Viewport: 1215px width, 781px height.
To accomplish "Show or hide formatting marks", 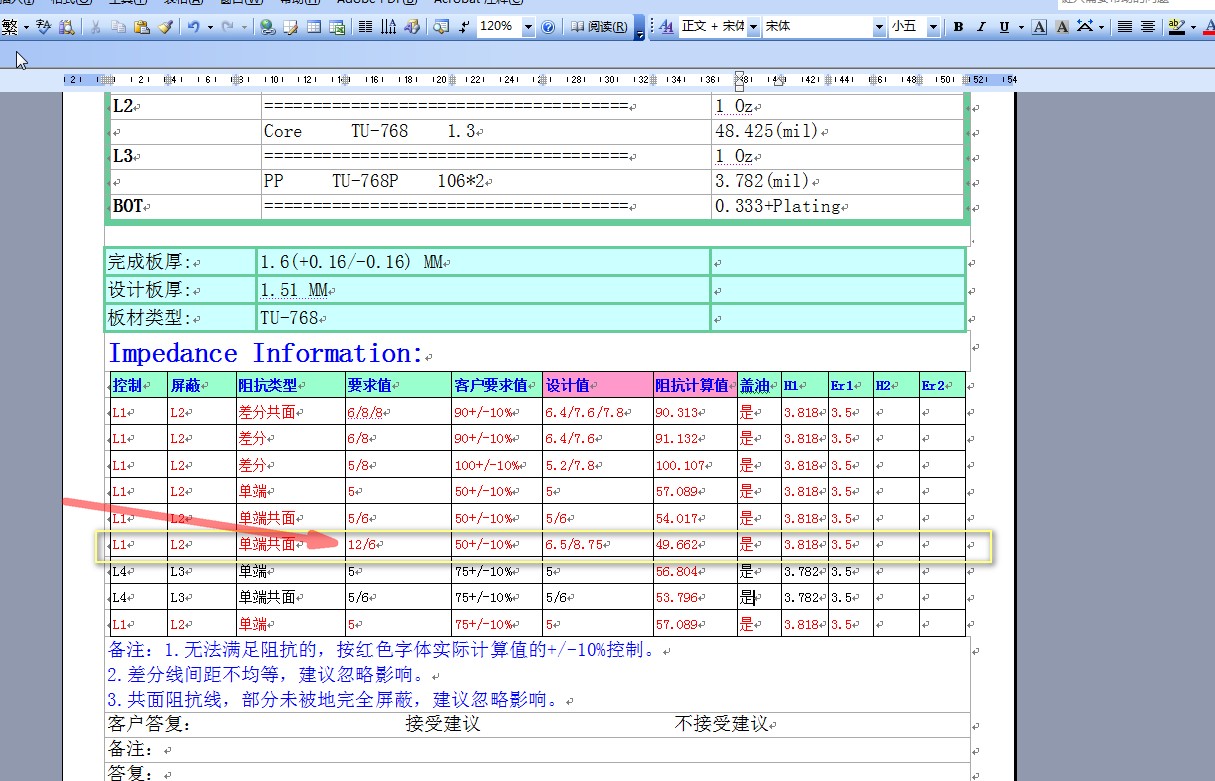I will click(464, 27).
